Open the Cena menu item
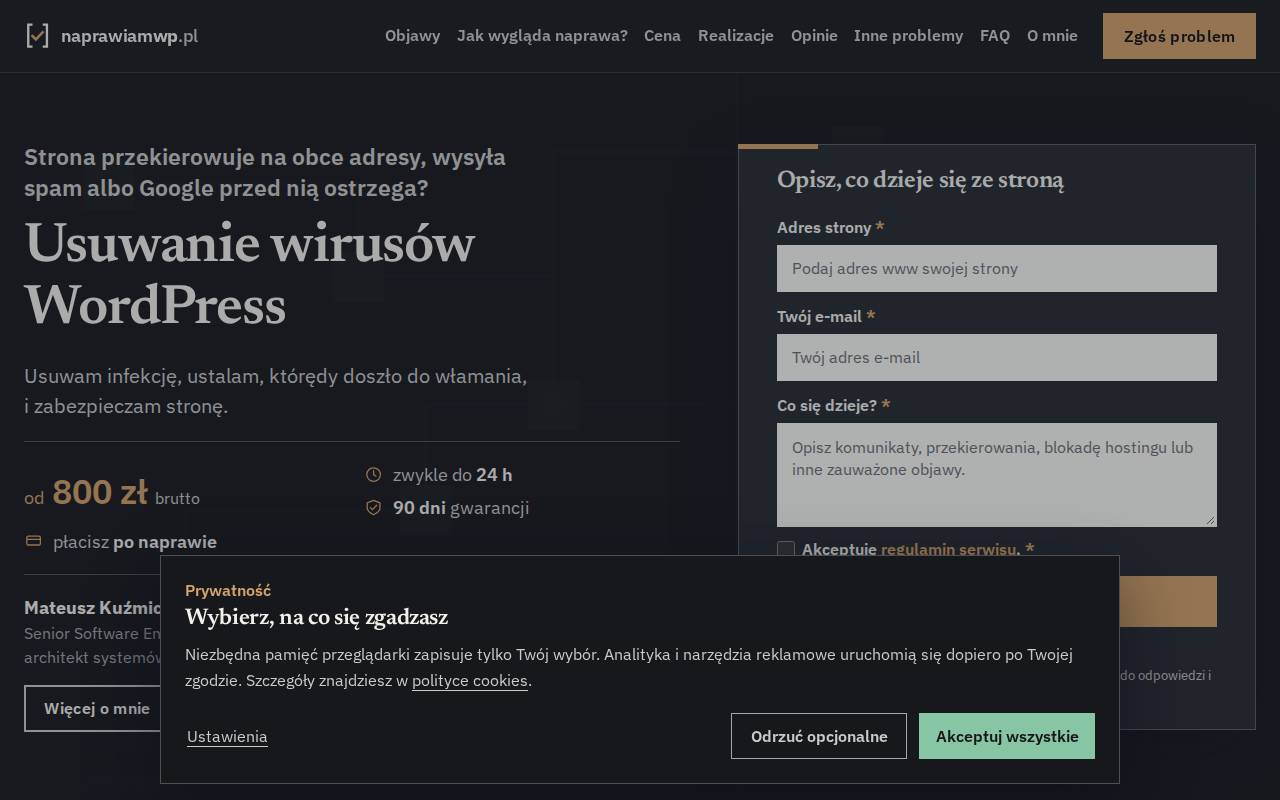The width and height of the screenshot is (1280, 800). [662, 36]
